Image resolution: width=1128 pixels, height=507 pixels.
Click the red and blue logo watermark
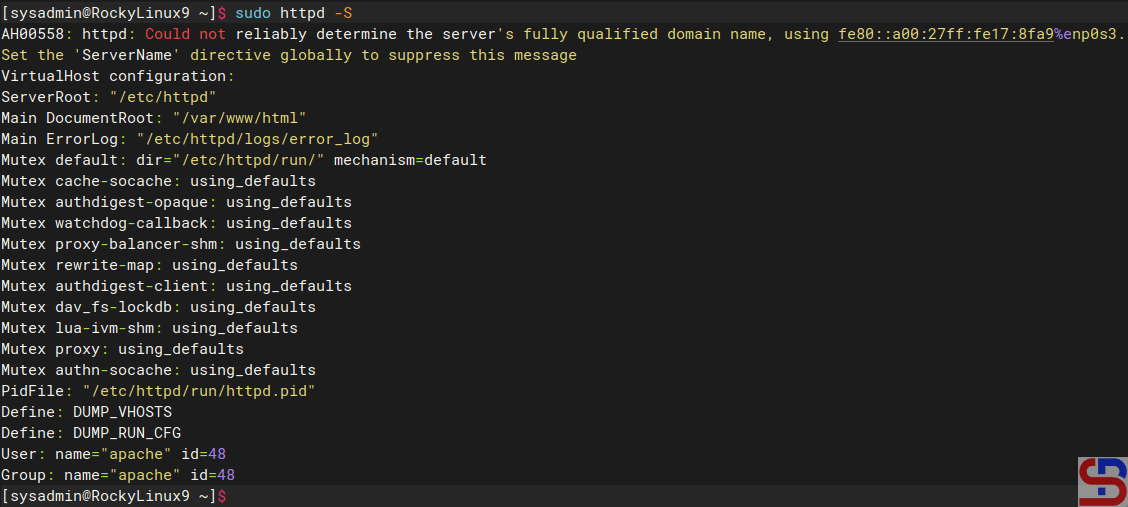[x=1101, y=481]
